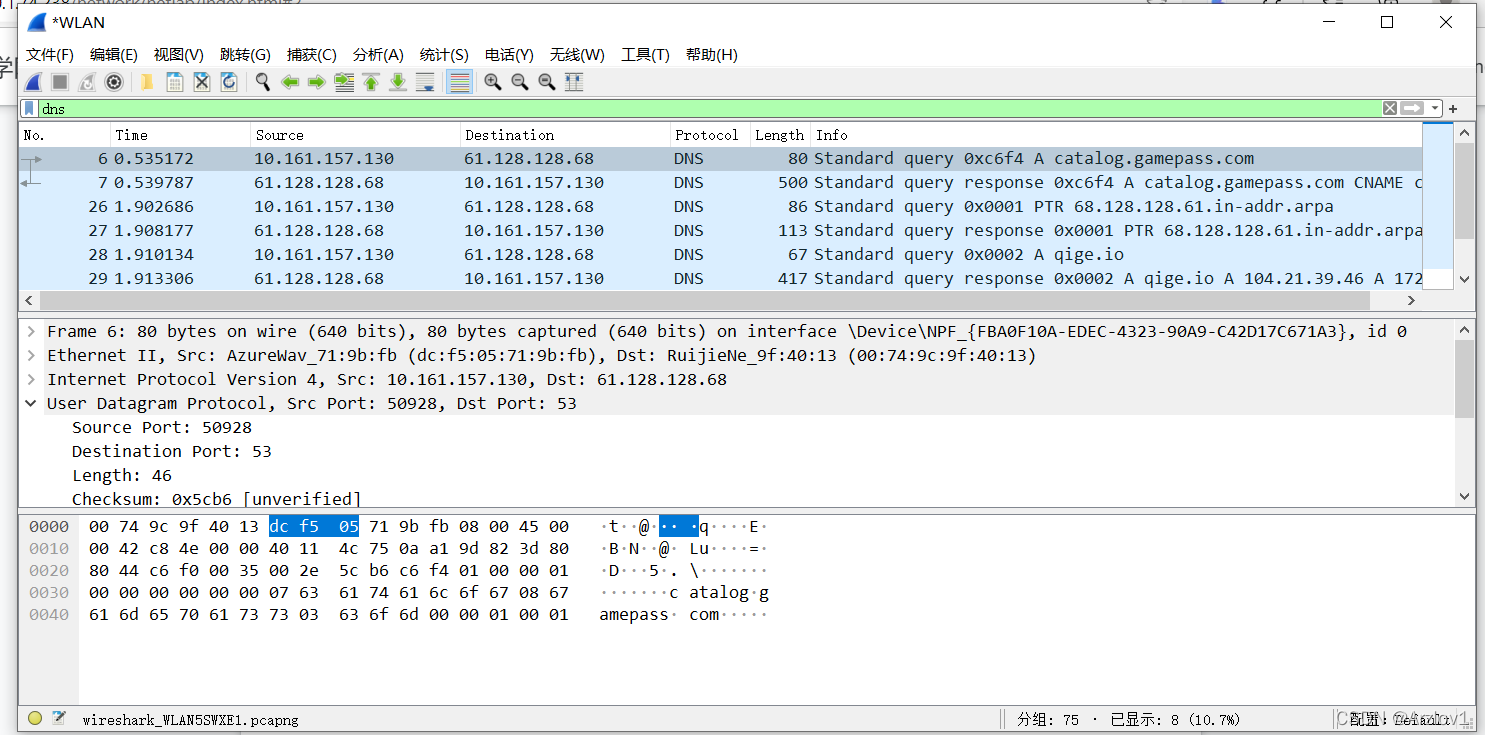The image size is (1485, 735).
Task: Apply the display filter arrow button
Action: [x=1412, y=108]
